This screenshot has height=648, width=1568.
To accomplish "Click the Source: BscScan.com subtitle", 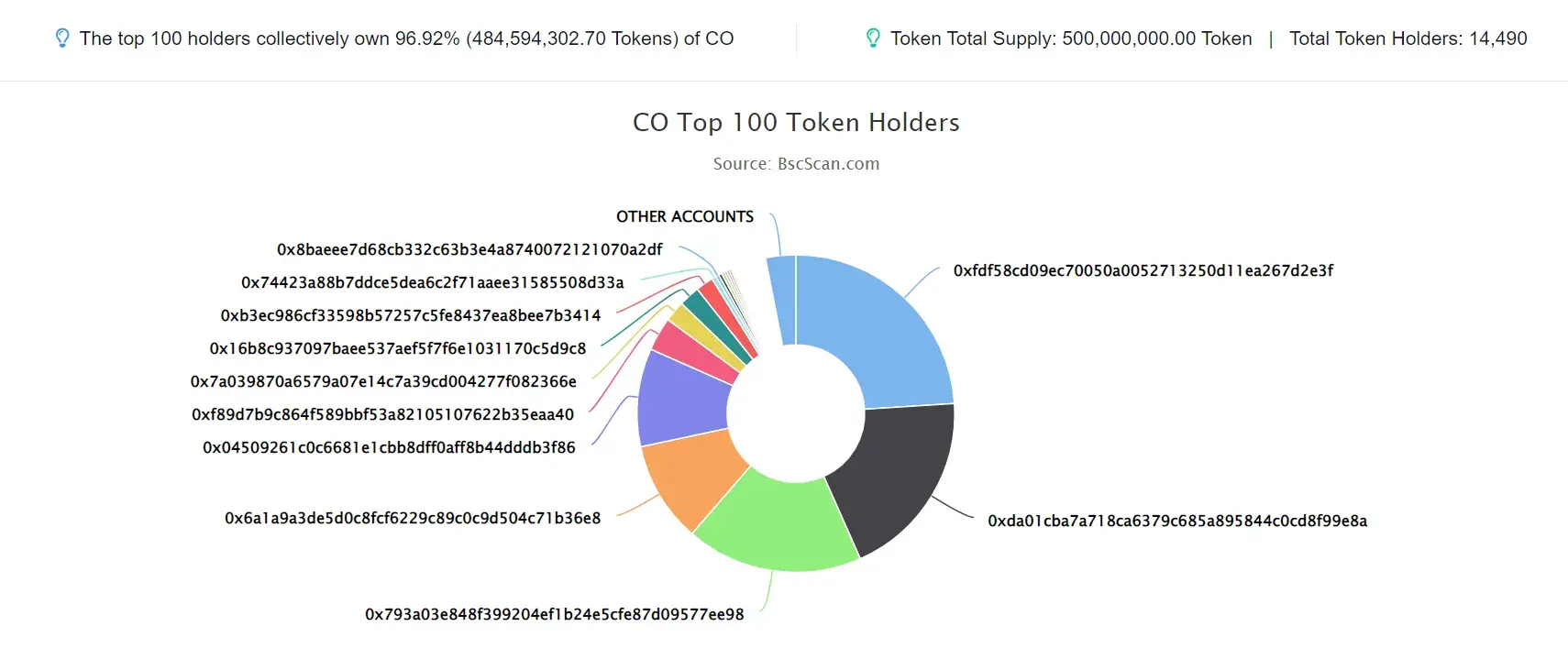I will (796, 164).
